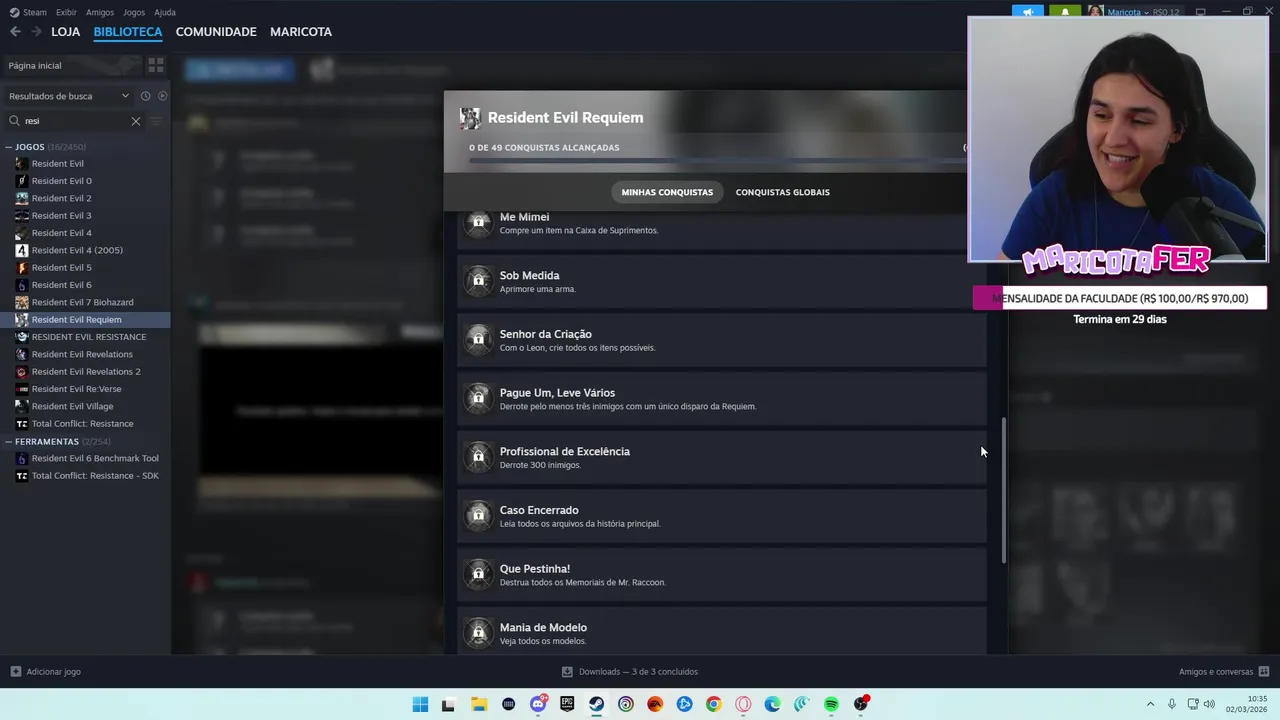Switch to the Minhas Conquistas tab

click(667, 192)
